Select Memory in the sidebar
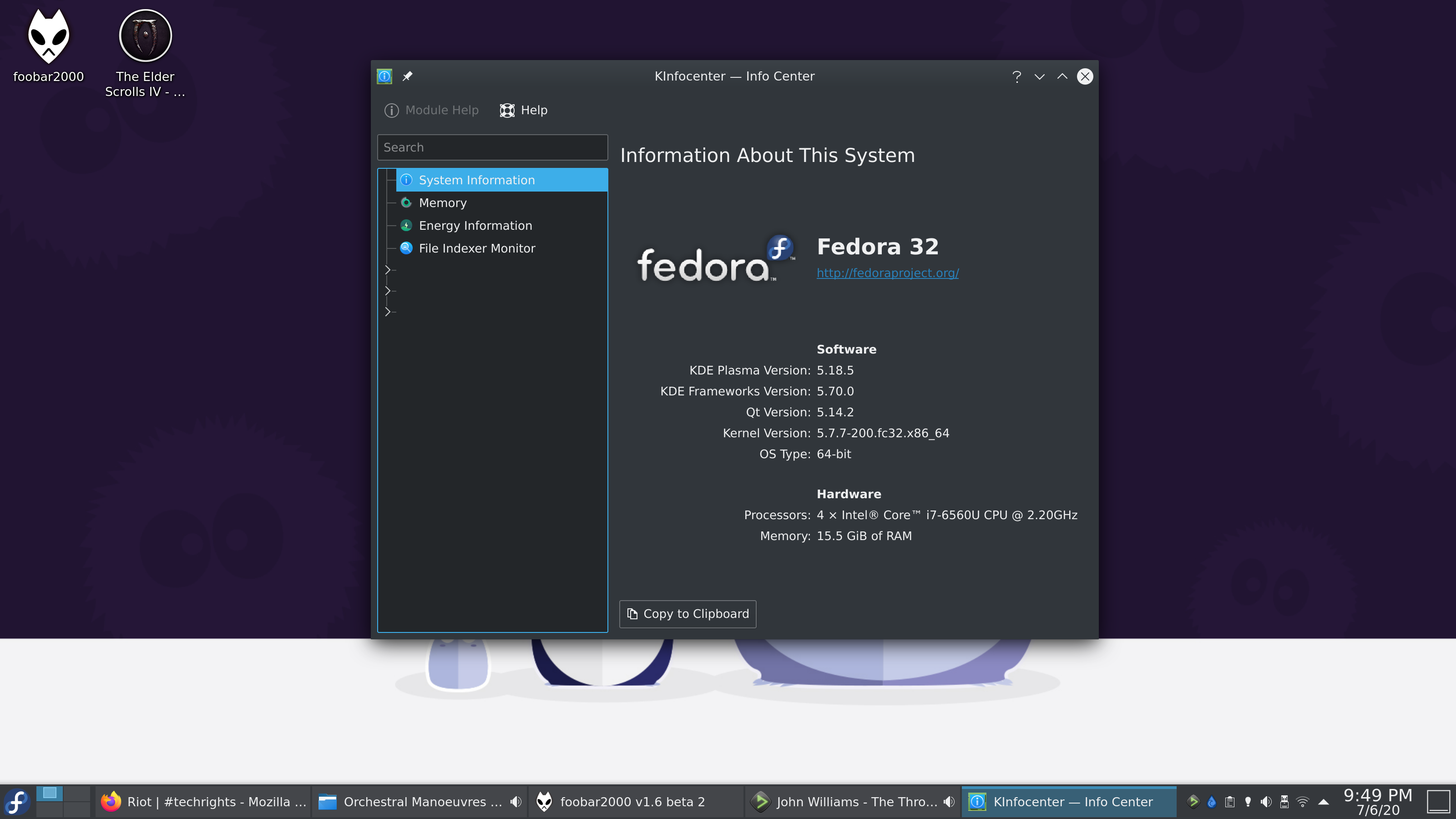 (443, 202)
